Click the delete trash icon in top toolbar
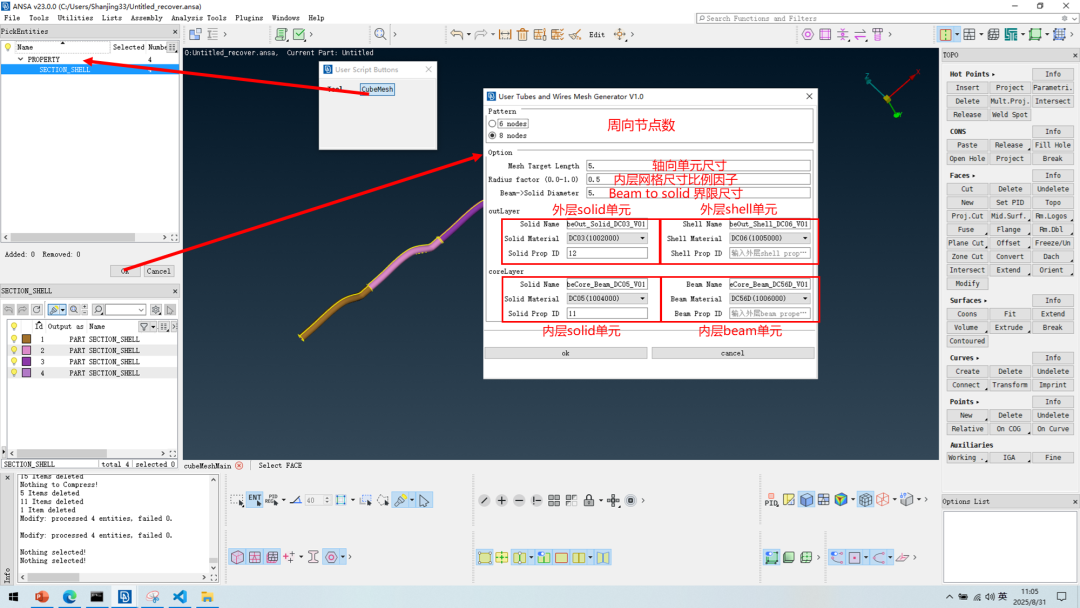The width and height of the screenshot is (1080, 608). point(522,34)
